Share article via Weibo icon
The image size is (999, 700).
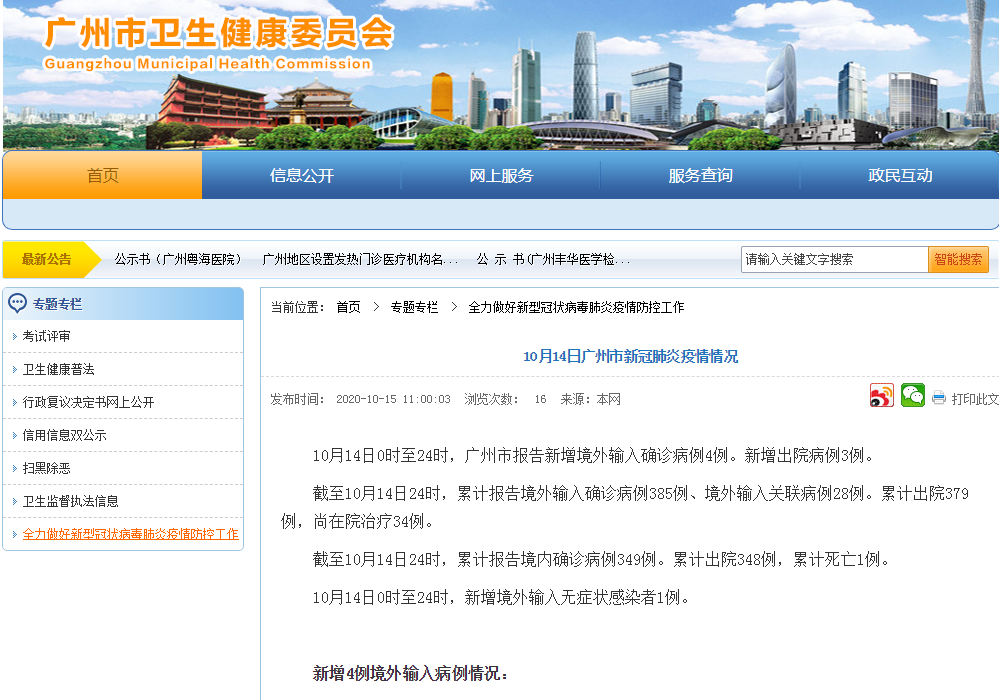(882, 396)
